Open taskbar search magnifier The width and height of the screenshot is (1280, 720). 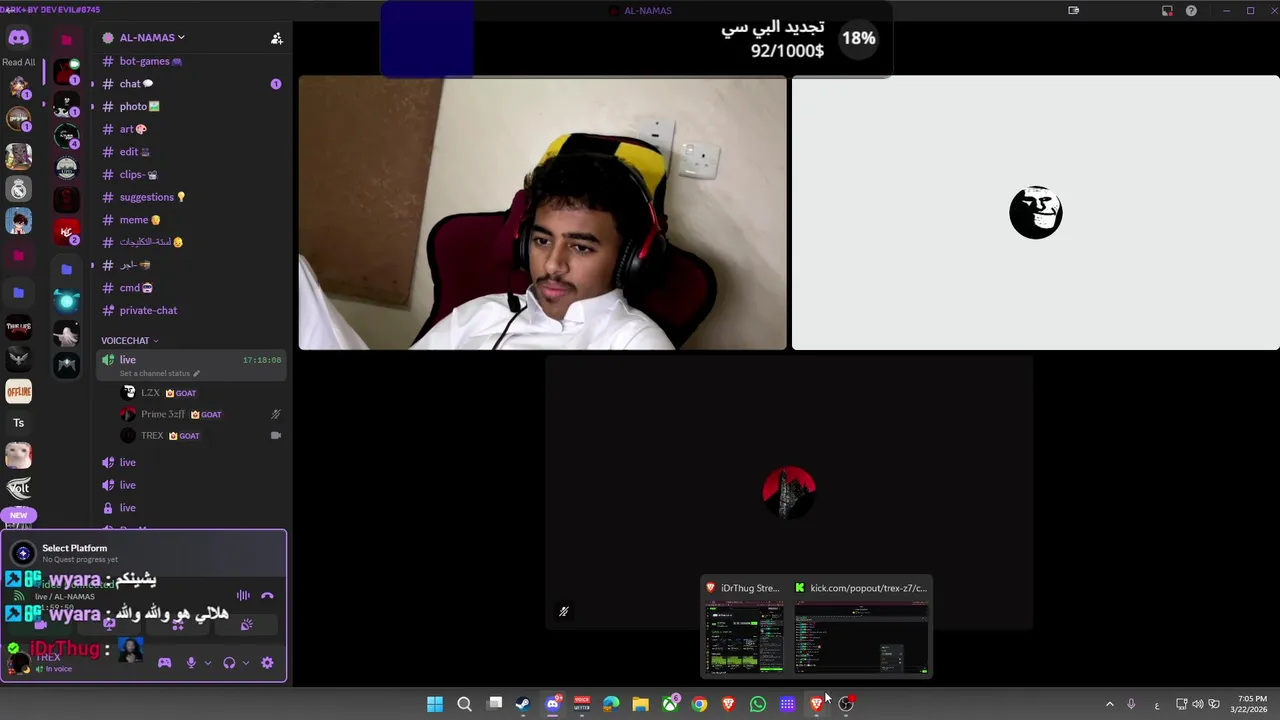coord(464,704)
